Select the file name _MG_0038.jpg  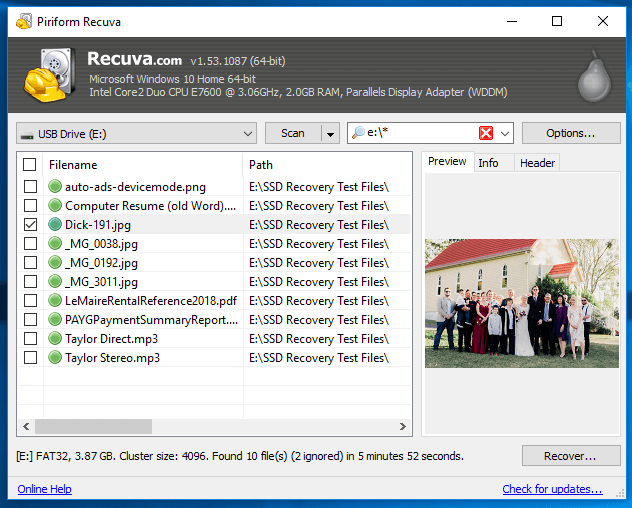[x=101, y=244]
